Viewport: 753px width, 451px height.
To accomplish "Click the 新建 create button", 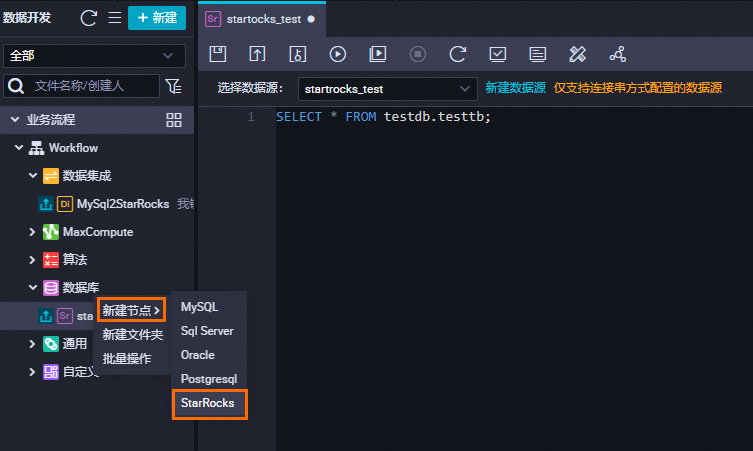I will point(157,18).
